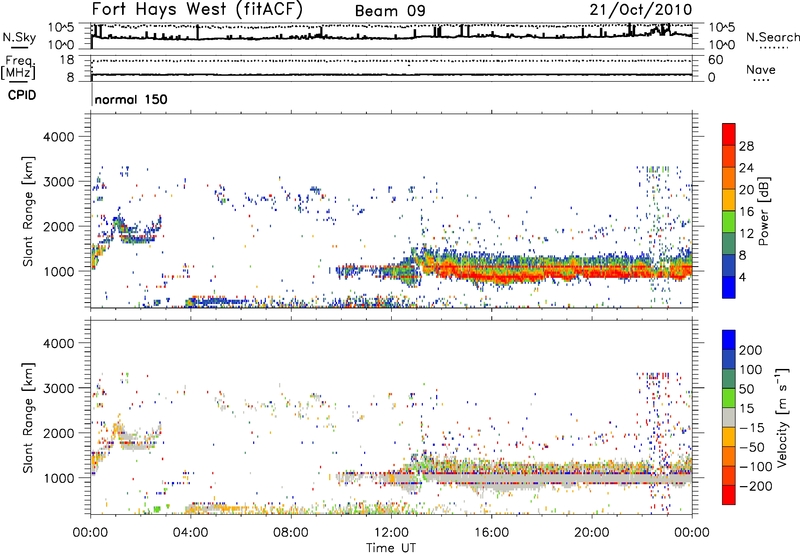The width and height of the screenshot is (800, 554).
Task: Click the '12:00' time tick label
Action: [391, 533]
